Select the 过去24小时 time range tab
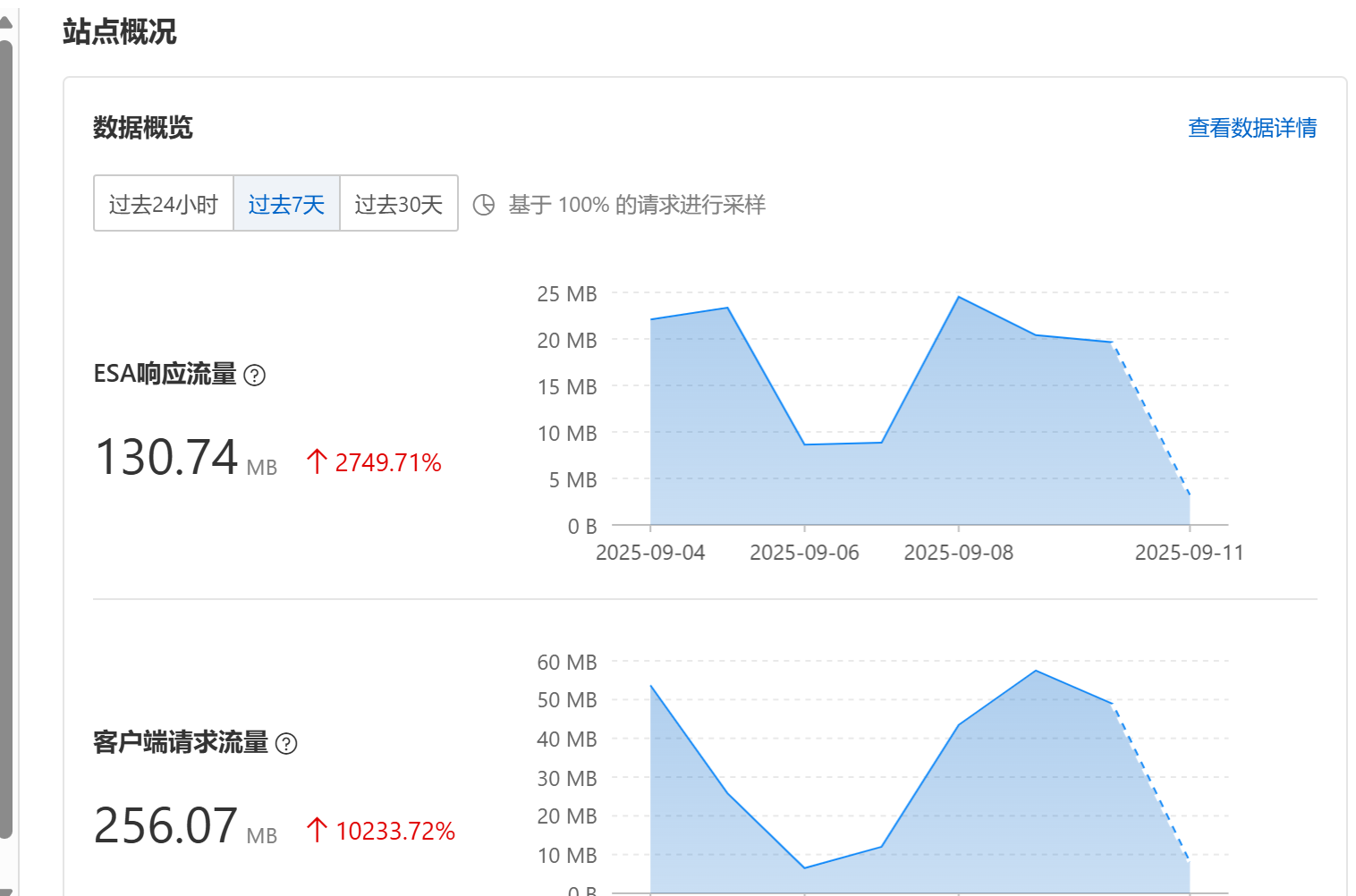 click(164, 204)
